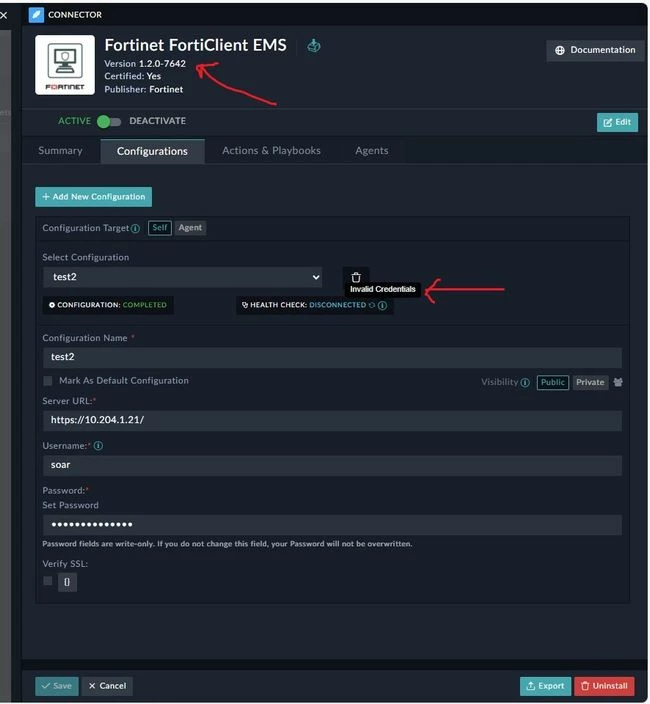
Task: Select Agent as configuration target
Action: coord(190,228)
